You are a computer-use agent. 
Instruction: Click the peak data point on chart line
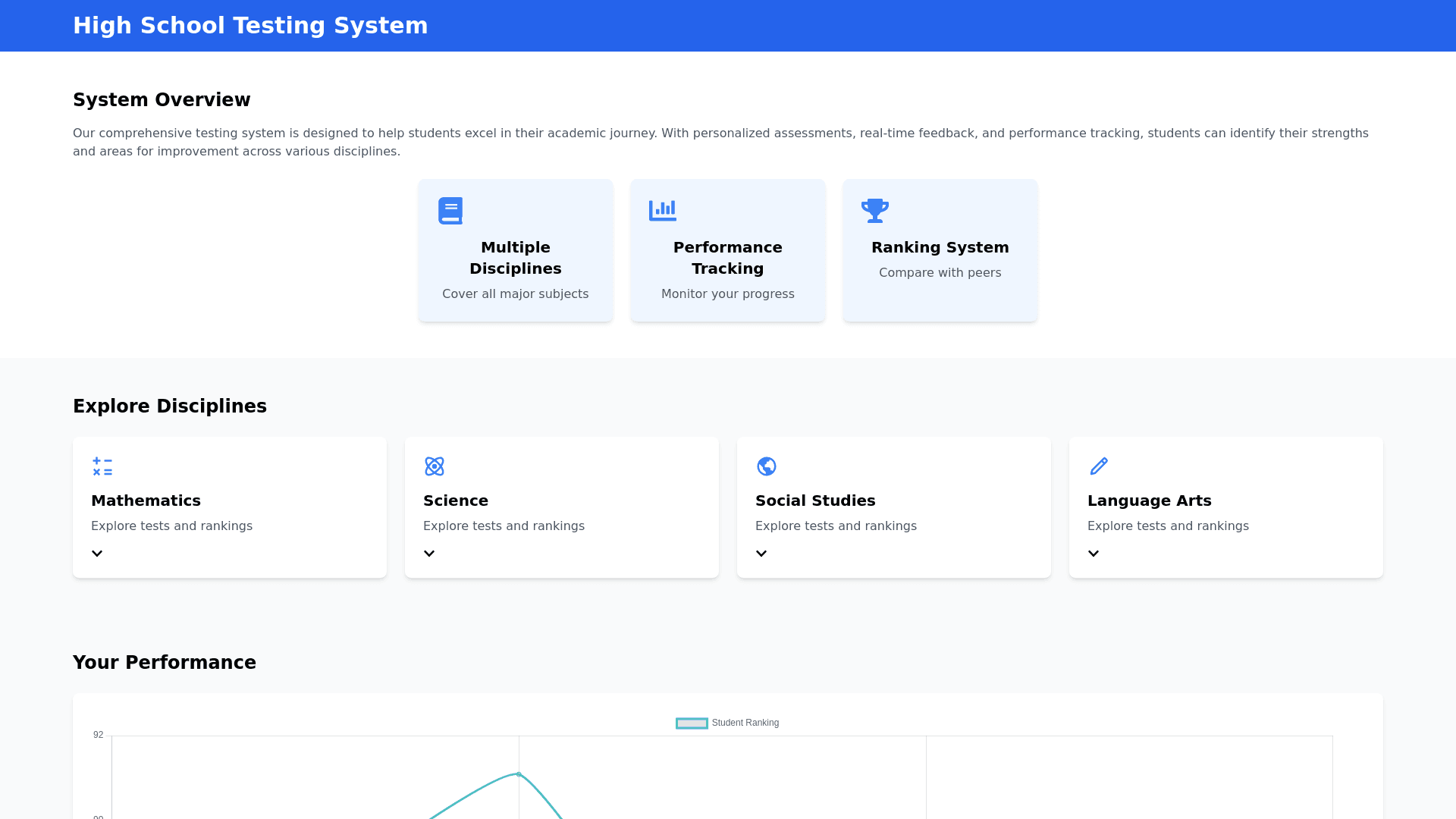(519, 774)
